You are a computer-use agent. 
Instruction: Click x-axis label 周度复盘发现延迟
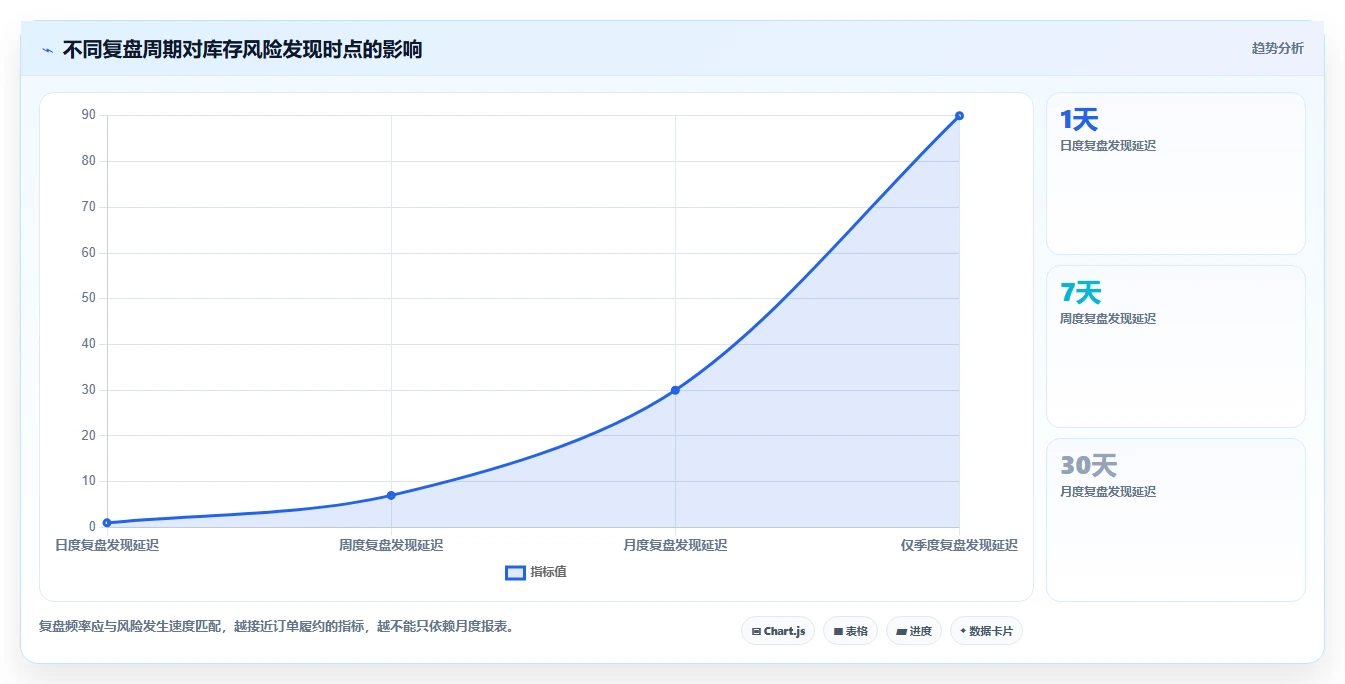391,545
